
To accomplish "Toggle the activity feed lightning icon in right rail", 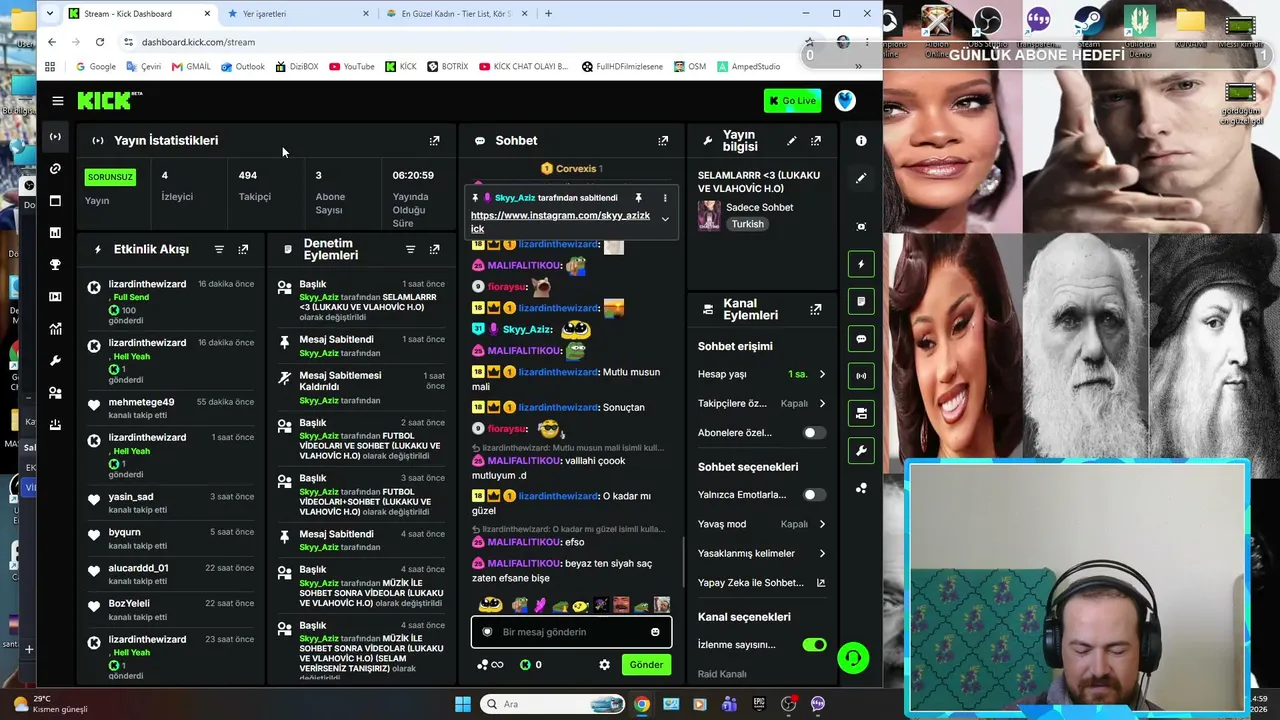I will (861, 264).
